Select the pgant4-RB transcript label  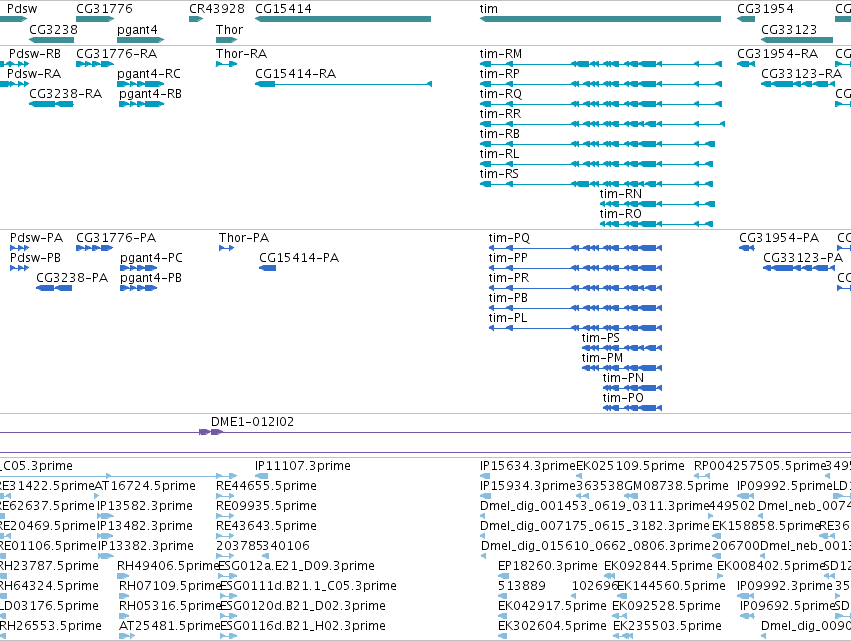pyautogui.click(x=150, y=94)
